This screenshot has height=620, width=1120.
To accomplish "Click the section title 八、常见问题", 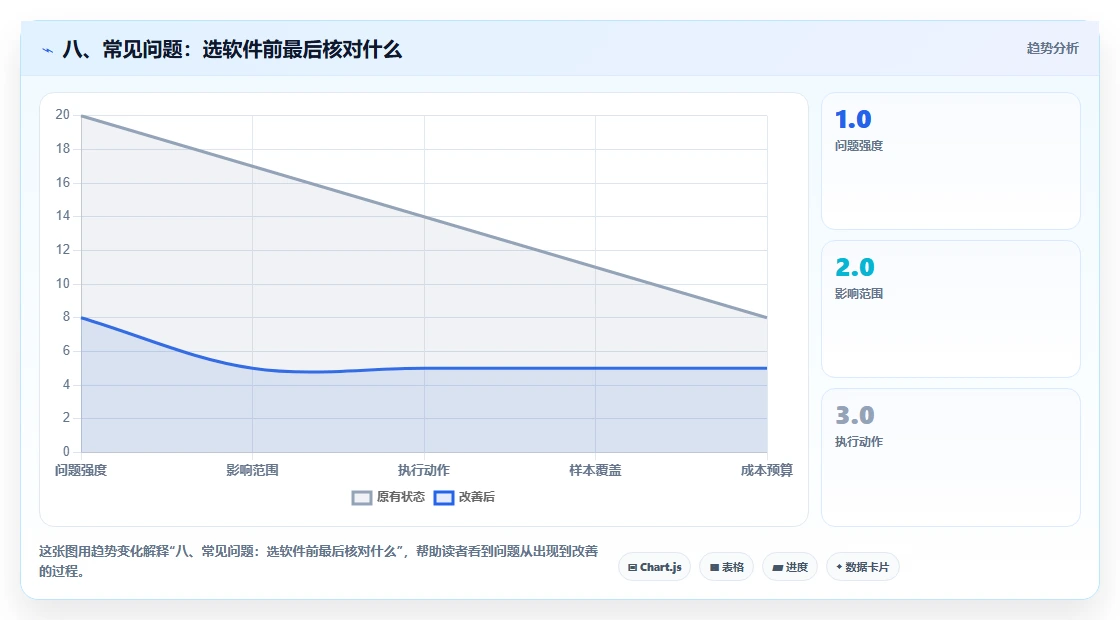I will [232, 50].
